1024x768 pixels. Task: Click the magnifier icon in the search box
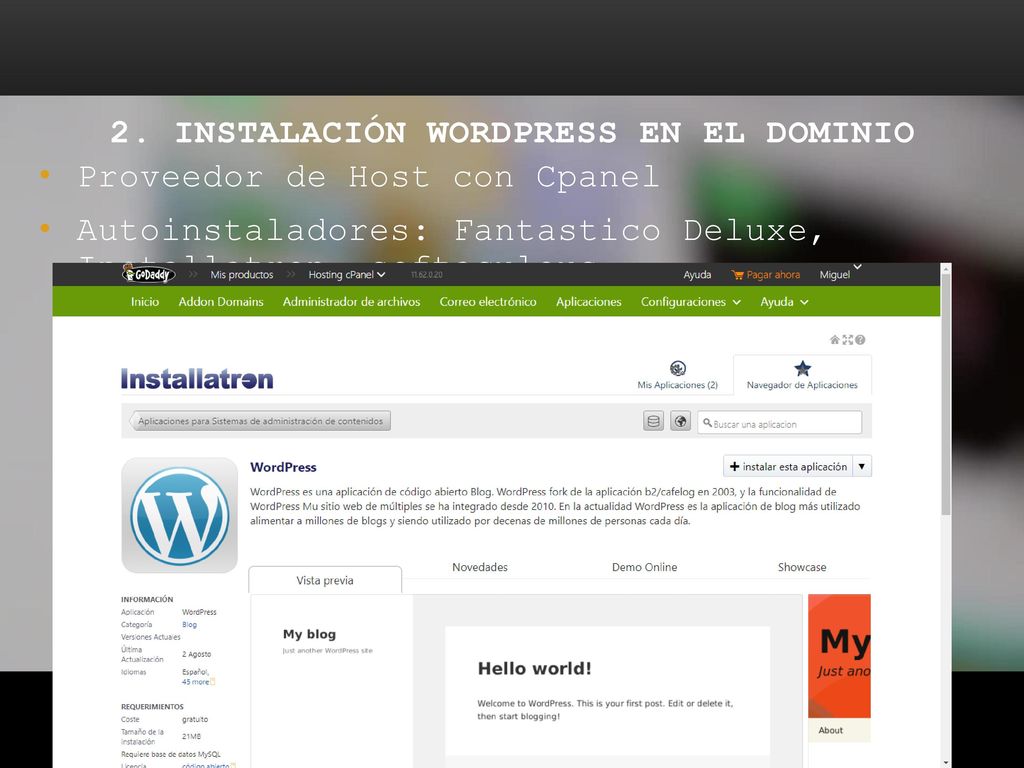coord(707,423)
